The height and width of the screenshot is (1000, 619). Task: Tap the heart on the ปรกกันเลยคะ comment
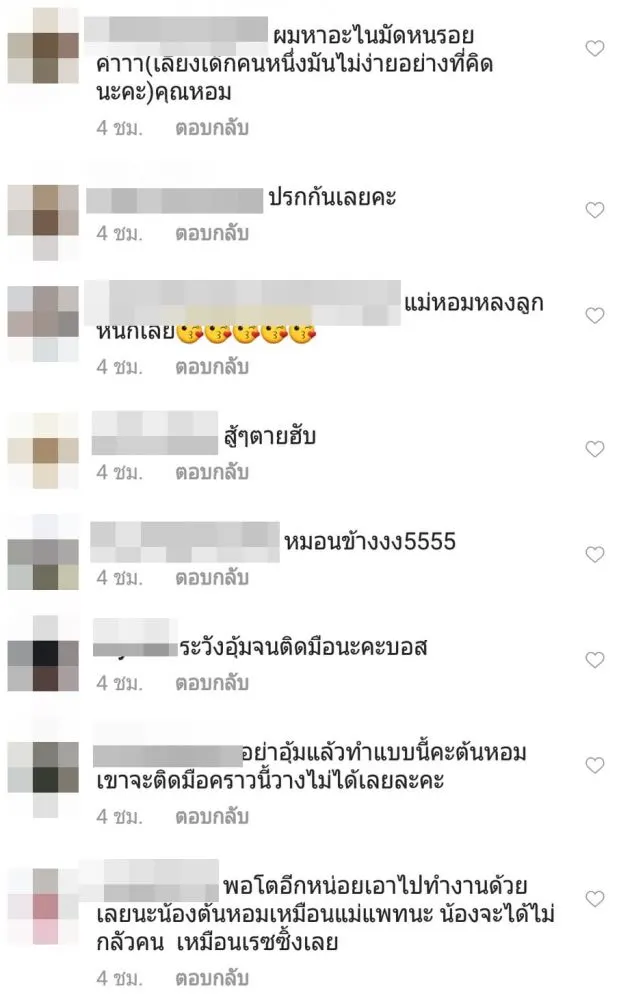point(594,210)
